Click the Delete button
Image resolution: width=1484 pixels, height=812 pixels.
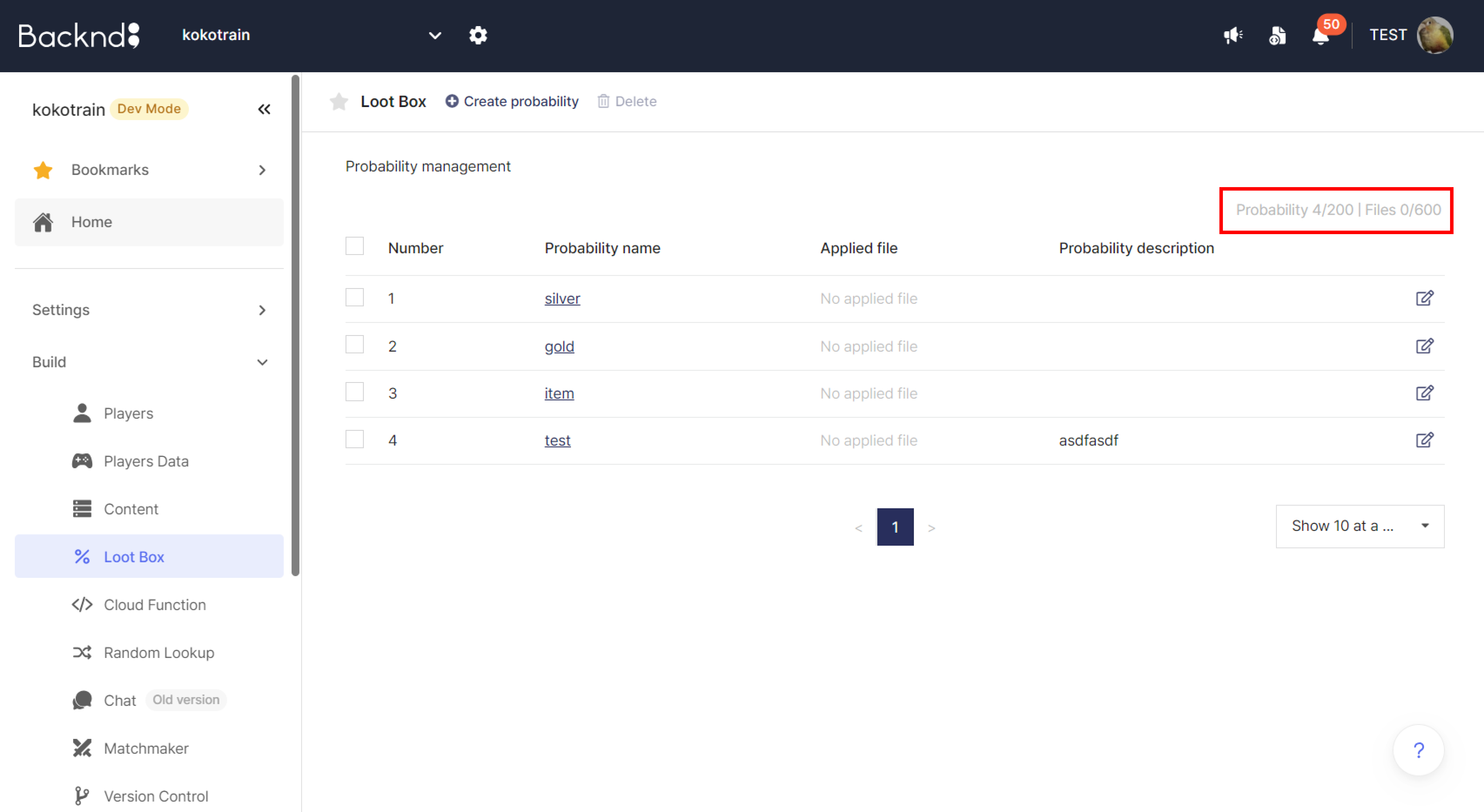(x=627, y=101)
